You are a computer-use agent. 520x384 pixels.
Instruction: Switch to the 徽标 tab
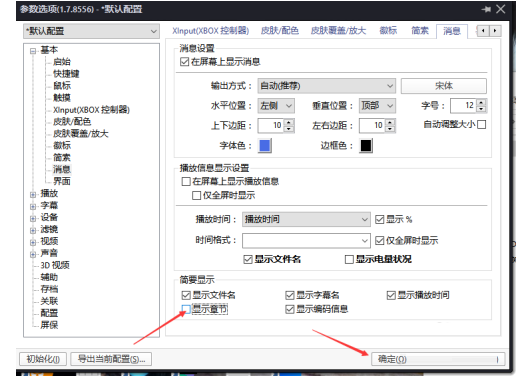(x=388, y=31)
